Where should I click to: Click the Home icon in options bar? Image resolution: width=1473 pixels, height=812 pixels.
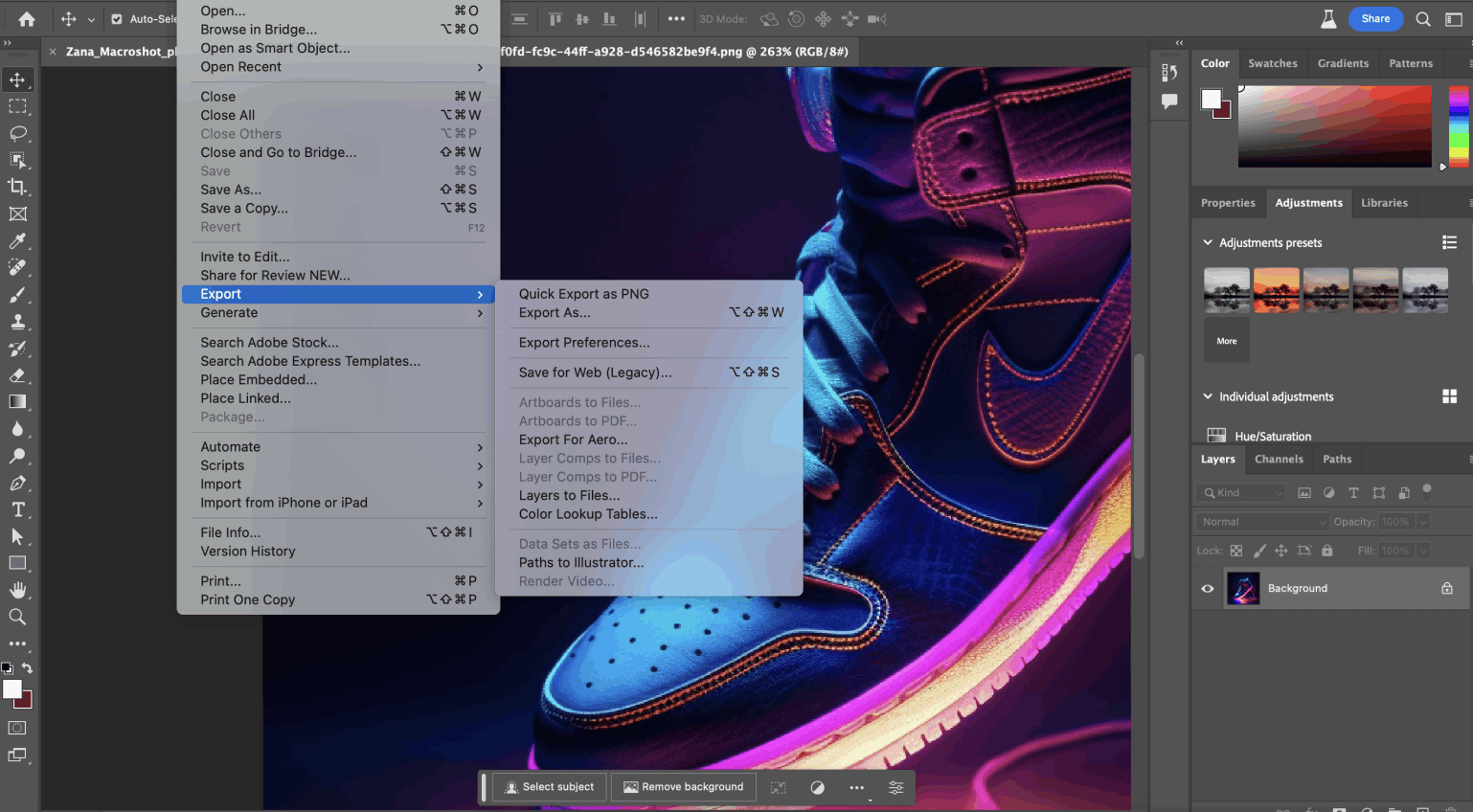point(27,19)
